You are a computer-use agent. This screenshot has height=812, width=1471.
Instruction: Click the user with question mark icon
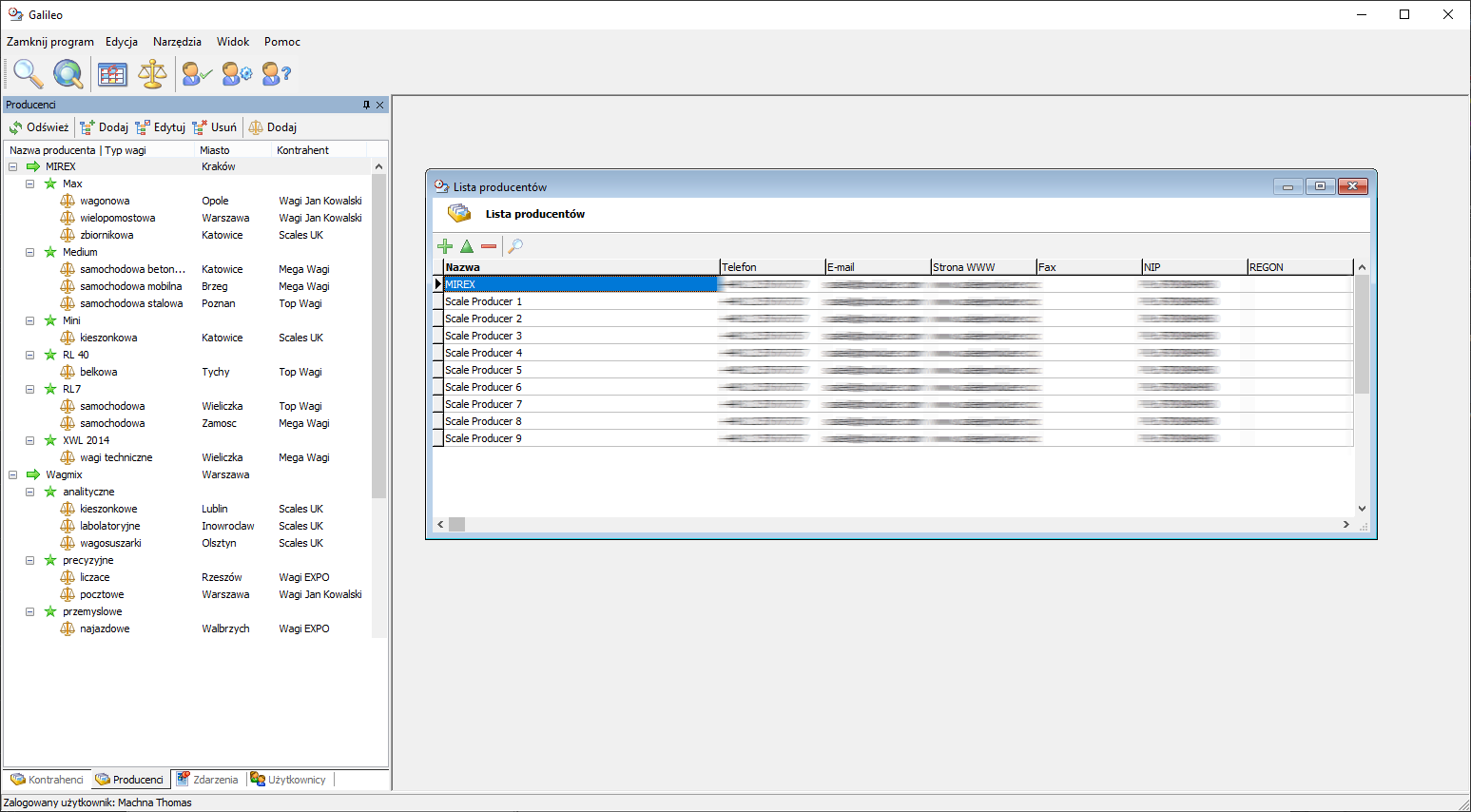click(x=276, y=73)
